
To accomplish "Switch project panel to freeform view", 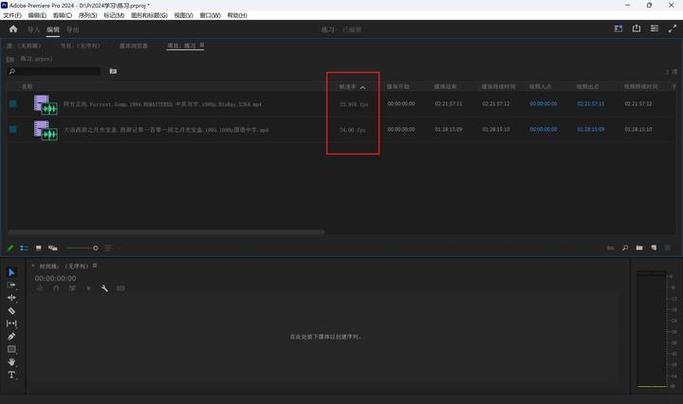I will (x=53, y=248).
